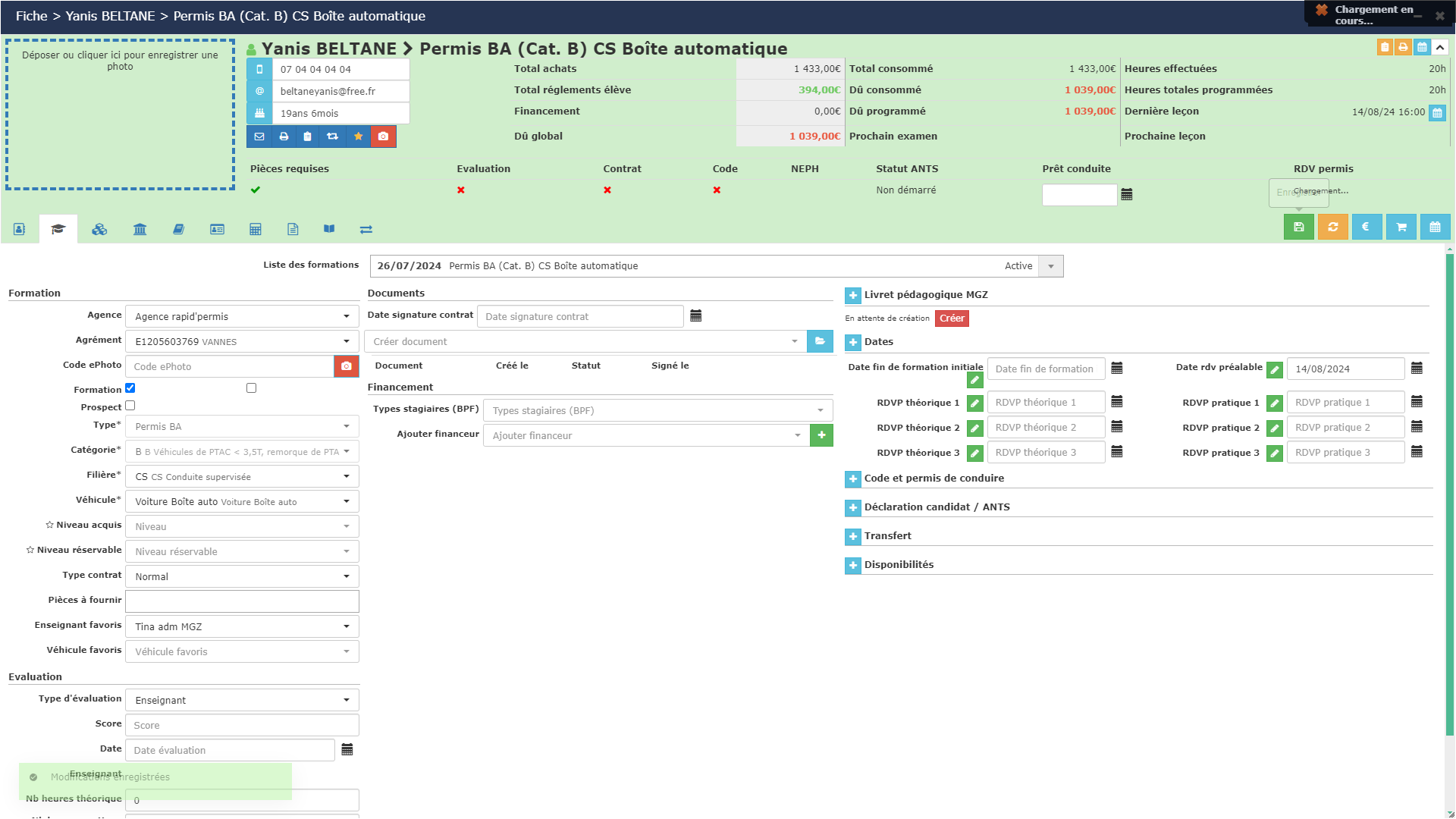This screenshot has width=1456, height=819.
Task: Expand the Dates section
Action: tap(853, 342)
